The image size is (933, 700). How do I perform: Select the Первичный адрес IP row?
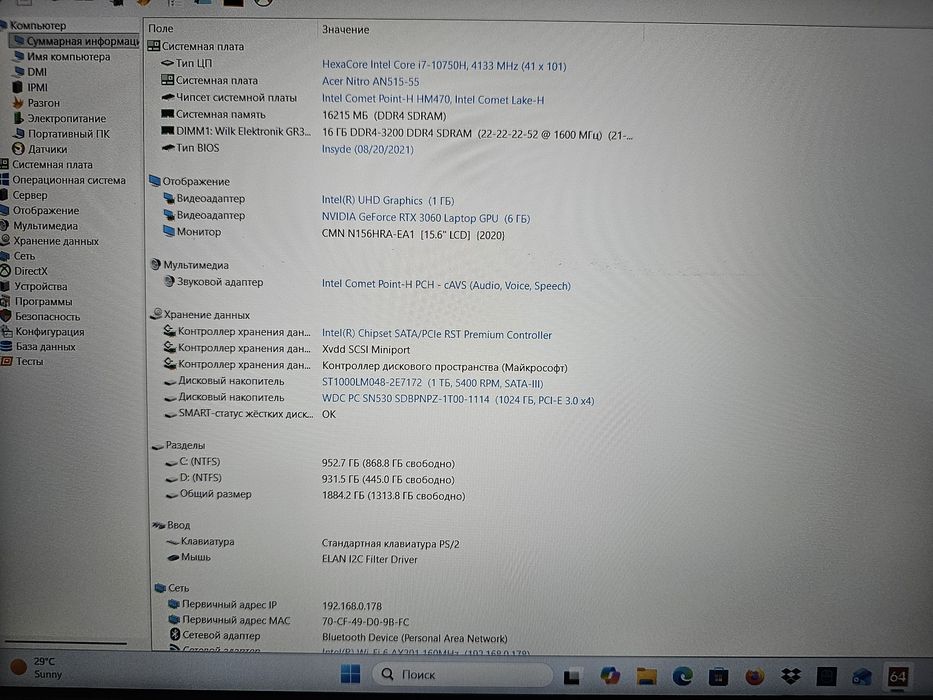(x=275, y=605)
